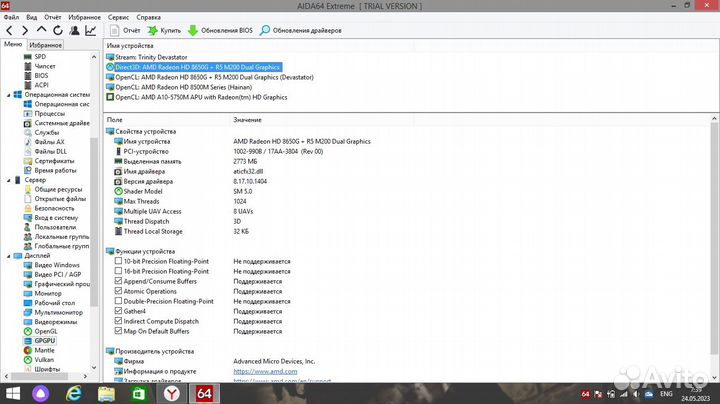This screenshot has width=720, height=404.
Task: Select OpenCL: AMD Radeon HD 8500M Series (Hainan)
Action: coord(184,87)
